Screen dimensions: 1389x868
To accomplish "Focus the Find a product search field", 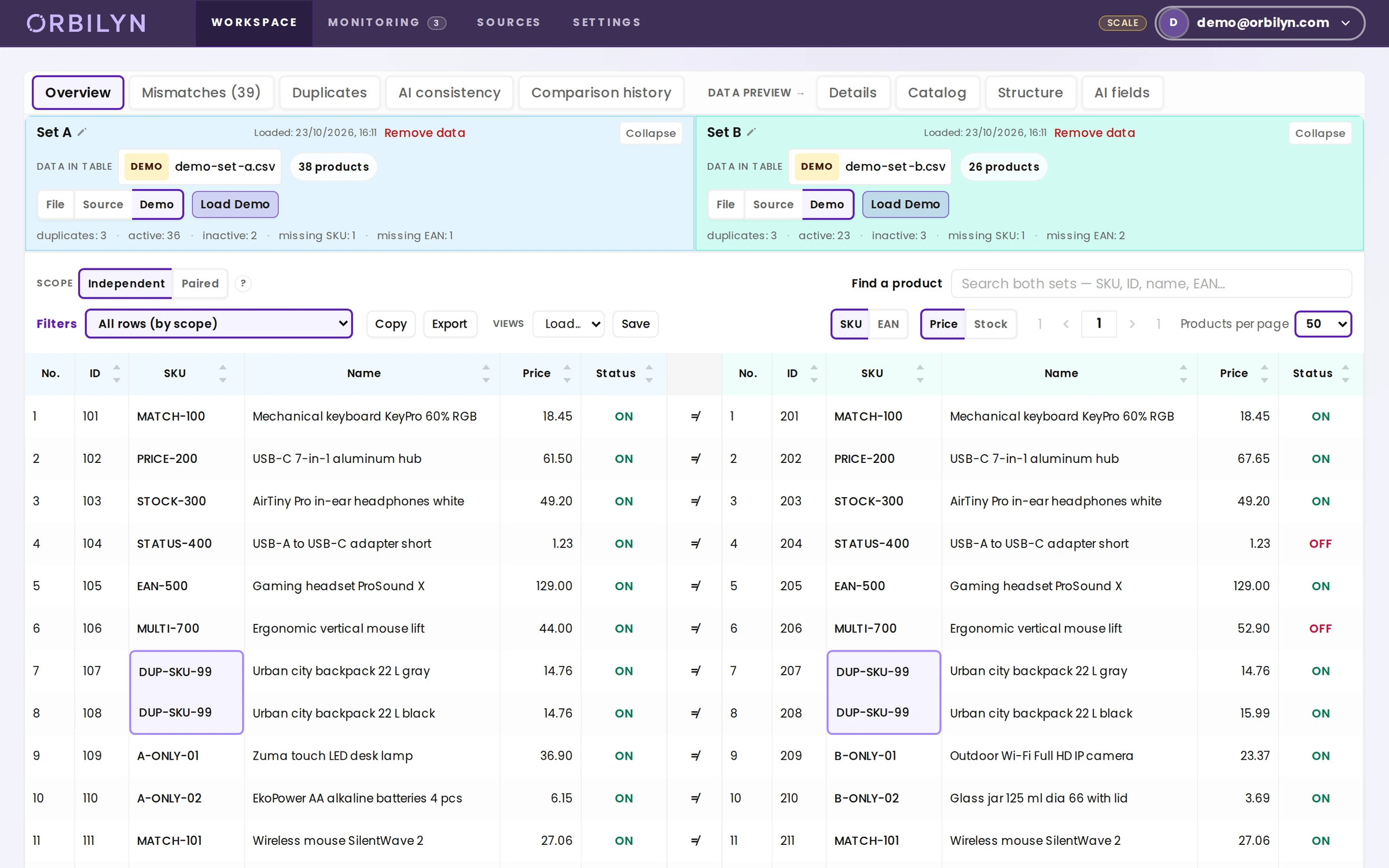I will click(1151, 284).
